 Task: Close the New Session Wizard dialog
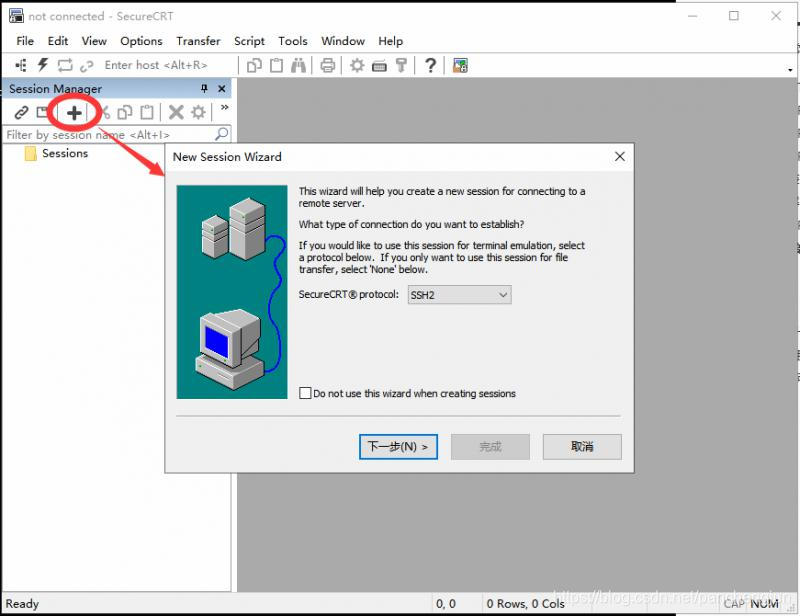[x=620, y=157]
